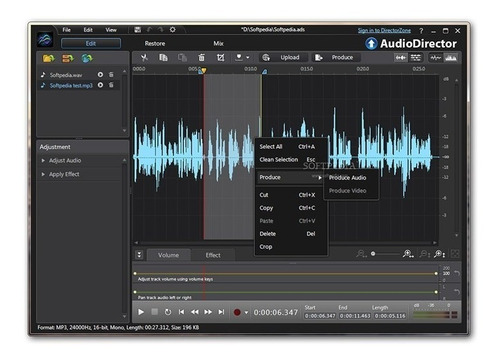Viewport: 500px width, 361px height.
Task: Click the help question mark icon
Action: 421,31
